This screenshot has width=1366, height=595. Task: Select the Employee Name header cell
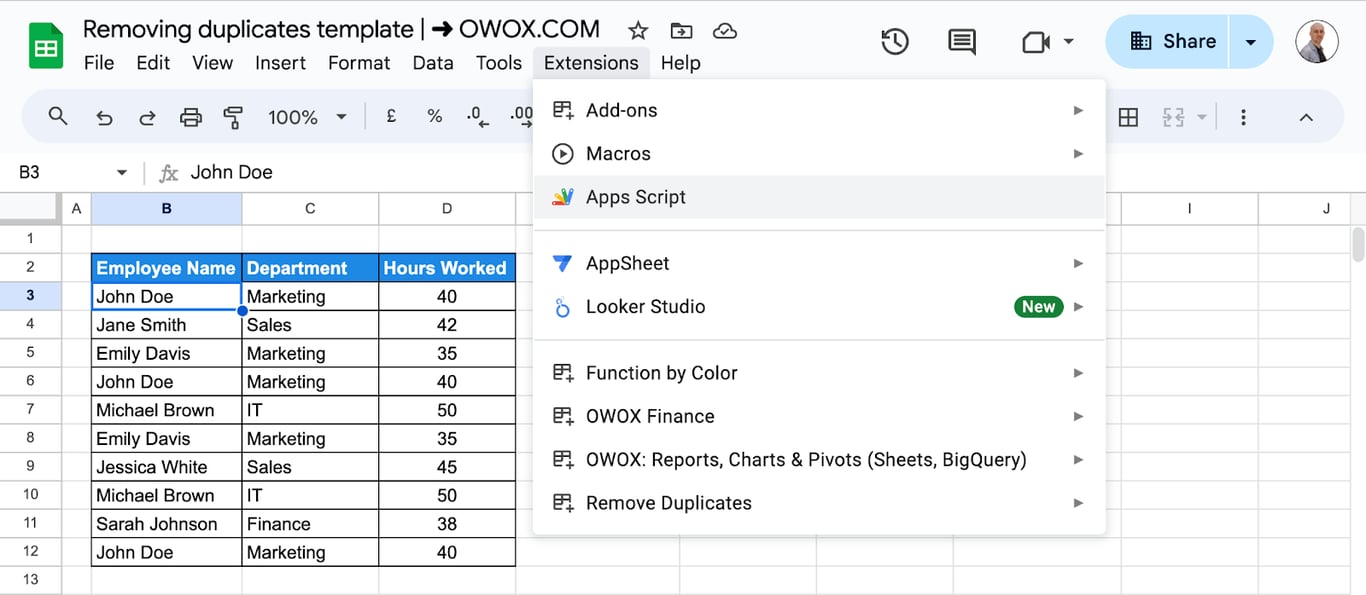(166, 268)
